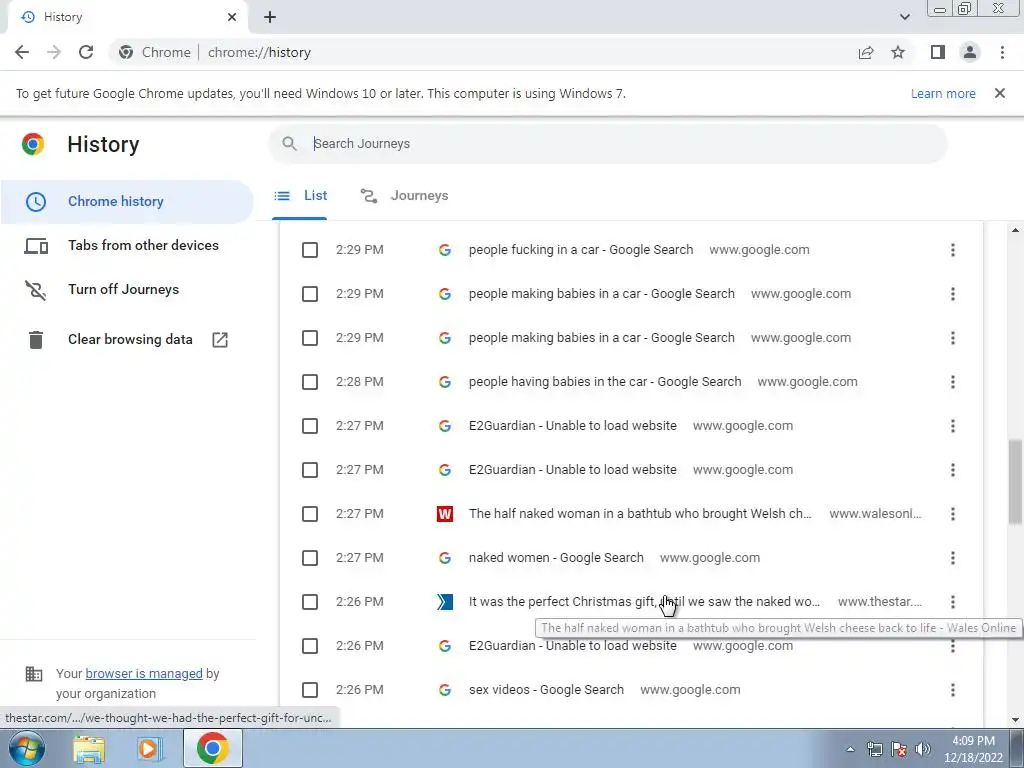Open the Action Center flag icon
The width and height of the screenshot is (1024, 768).
click(x=899, y=749)
